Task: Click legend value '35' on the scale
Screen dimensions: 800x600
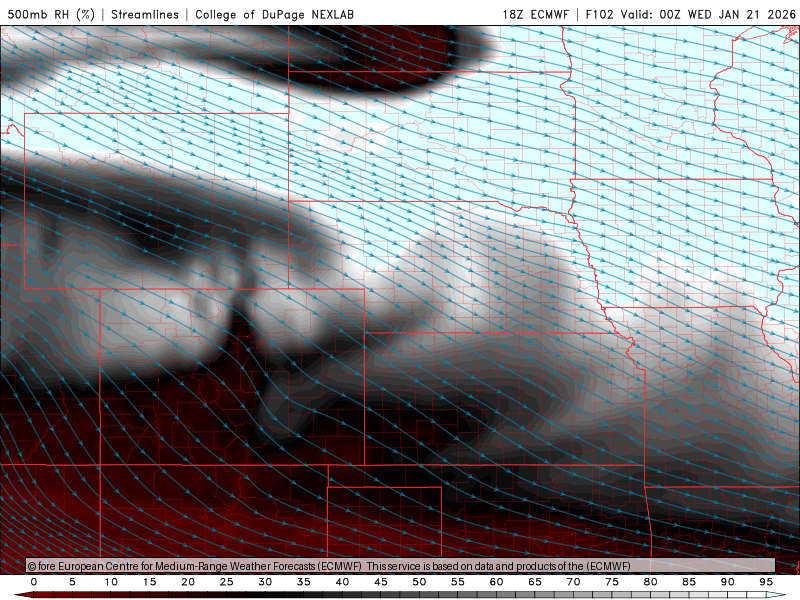Action: coord(304,582)
